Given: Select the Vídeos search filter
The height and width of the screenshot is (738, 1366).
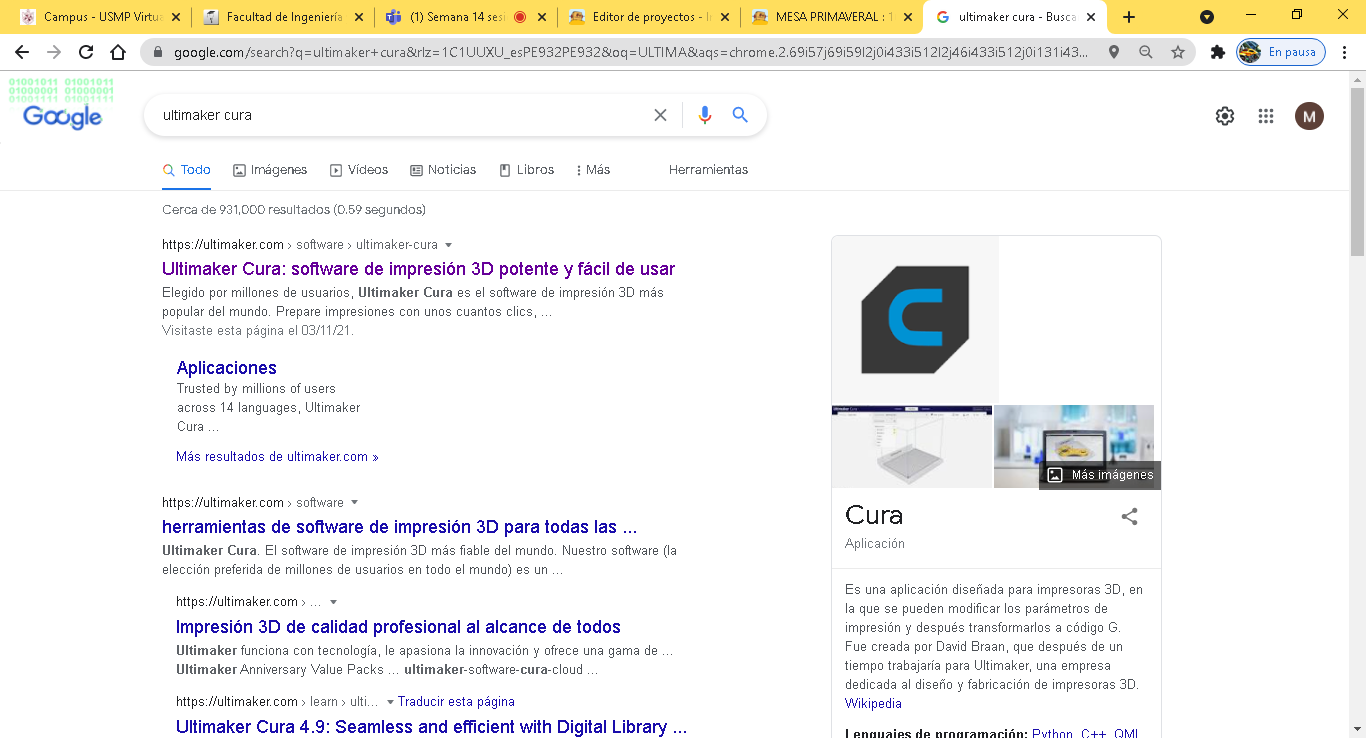Looking at the screenshot, I should coord(359,170).
